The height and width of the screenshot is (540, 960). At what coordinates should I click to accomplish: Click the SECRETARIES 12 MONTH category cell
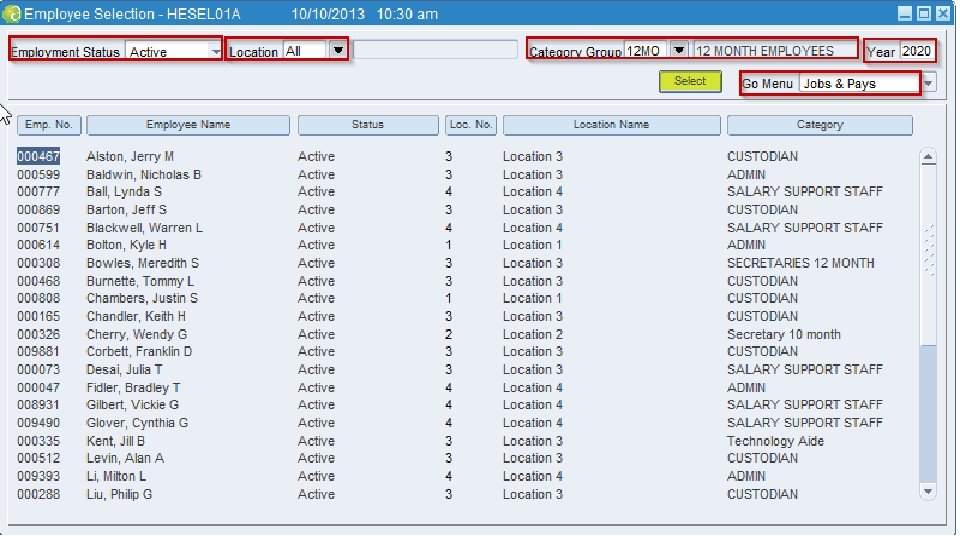pyautogui.click(x=801, y=263)
